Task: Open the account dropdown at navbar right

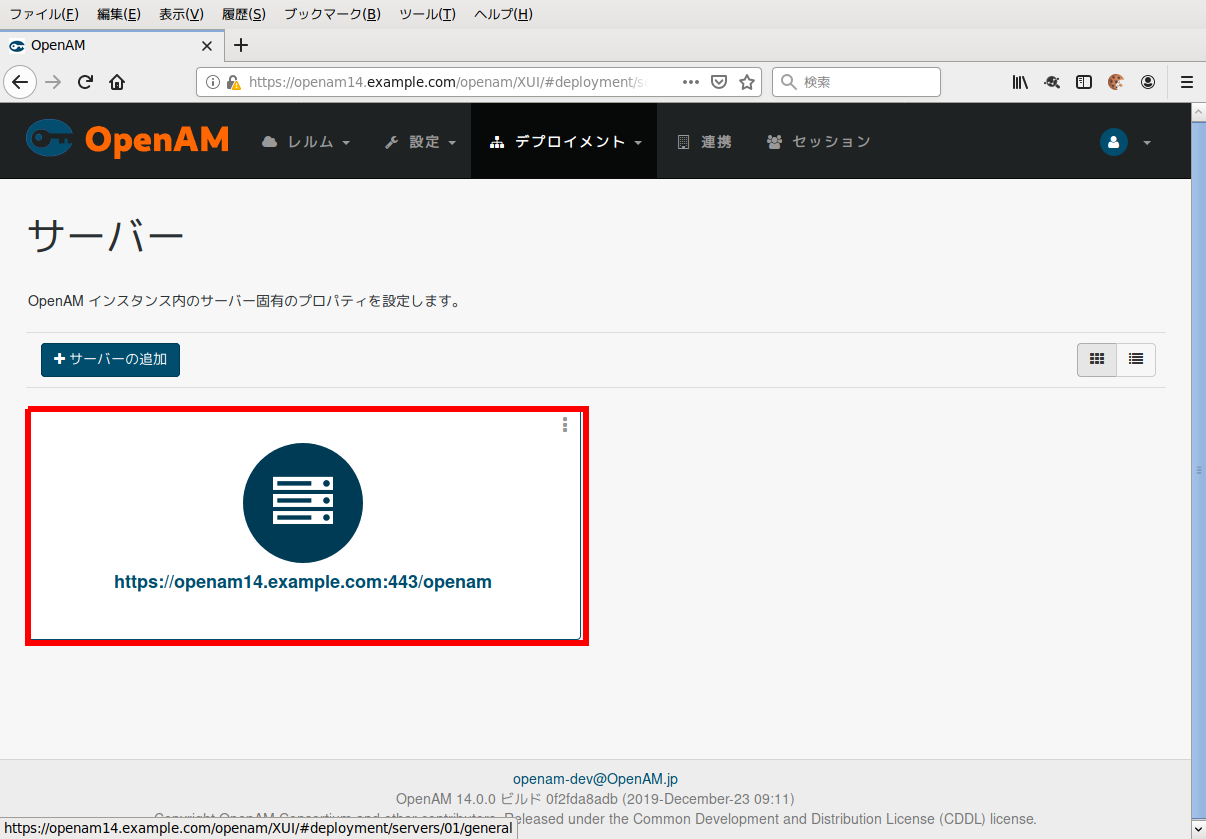Action: pos(1122,141)
